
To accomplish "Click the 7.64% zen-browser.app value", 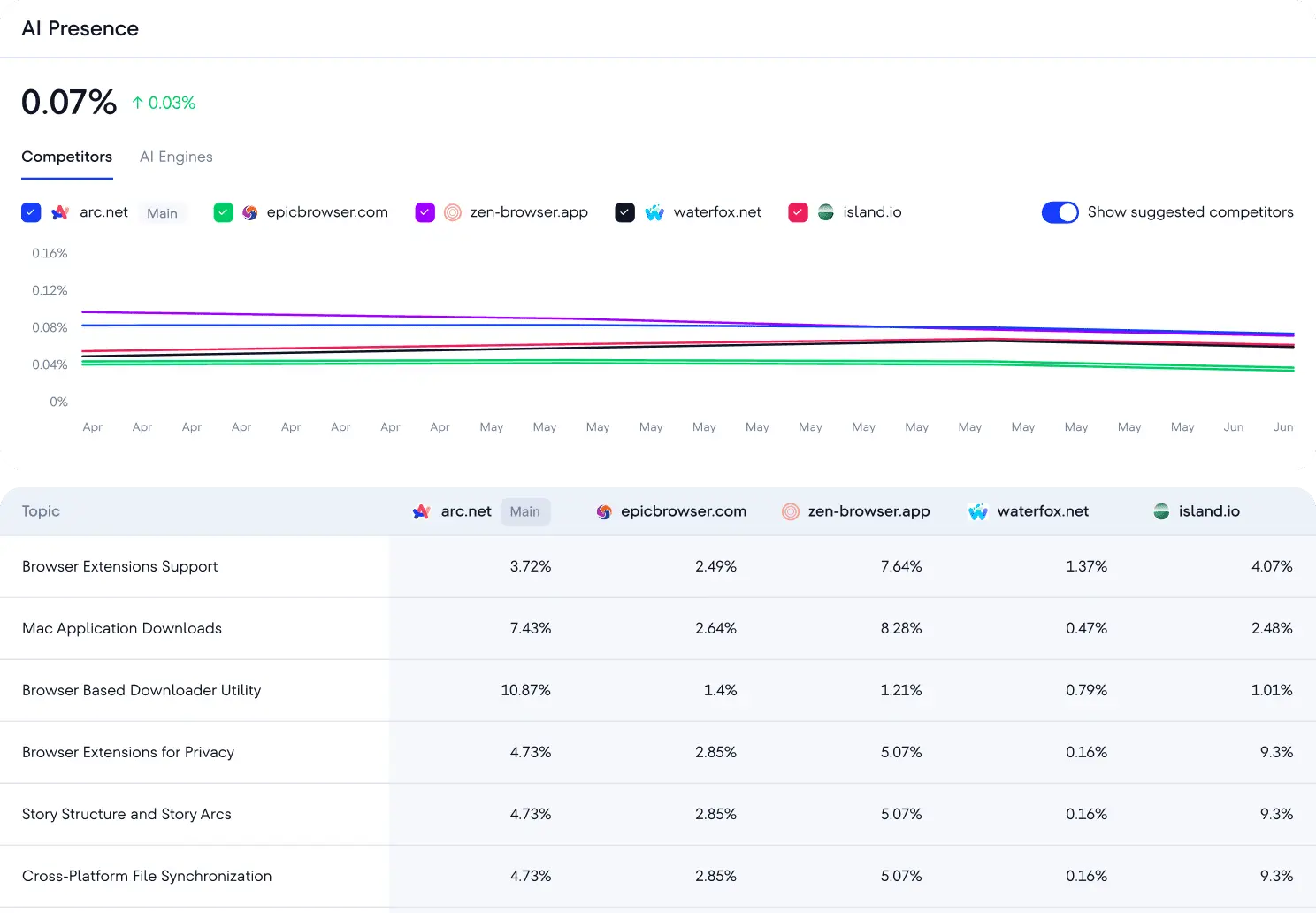I will tap(901, 566).
